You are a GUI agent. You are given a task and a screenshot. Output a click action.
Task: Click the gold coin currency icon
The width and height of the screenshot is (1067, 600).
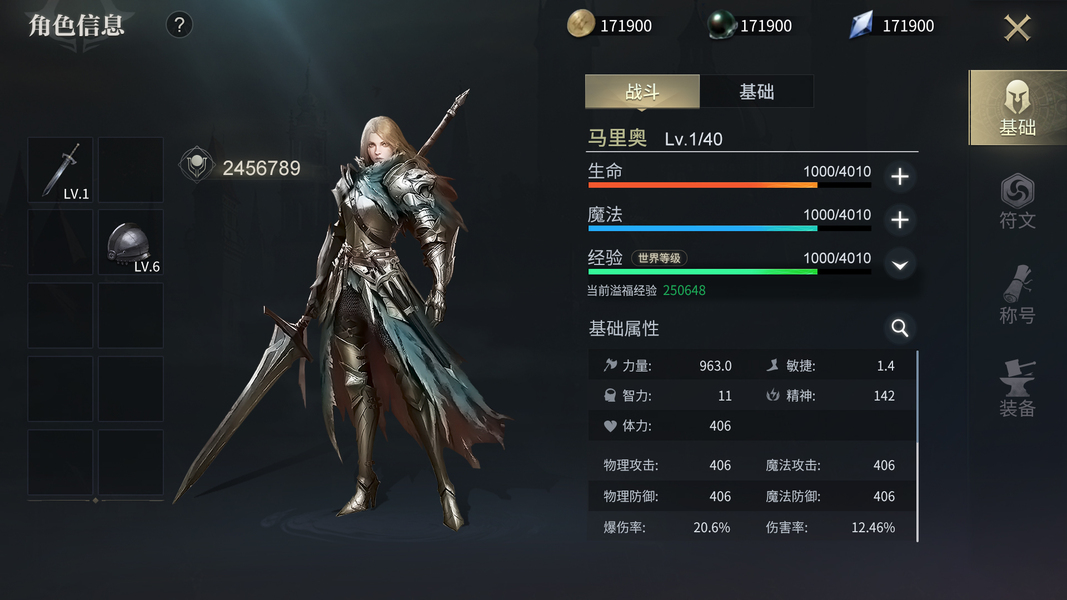580,24
